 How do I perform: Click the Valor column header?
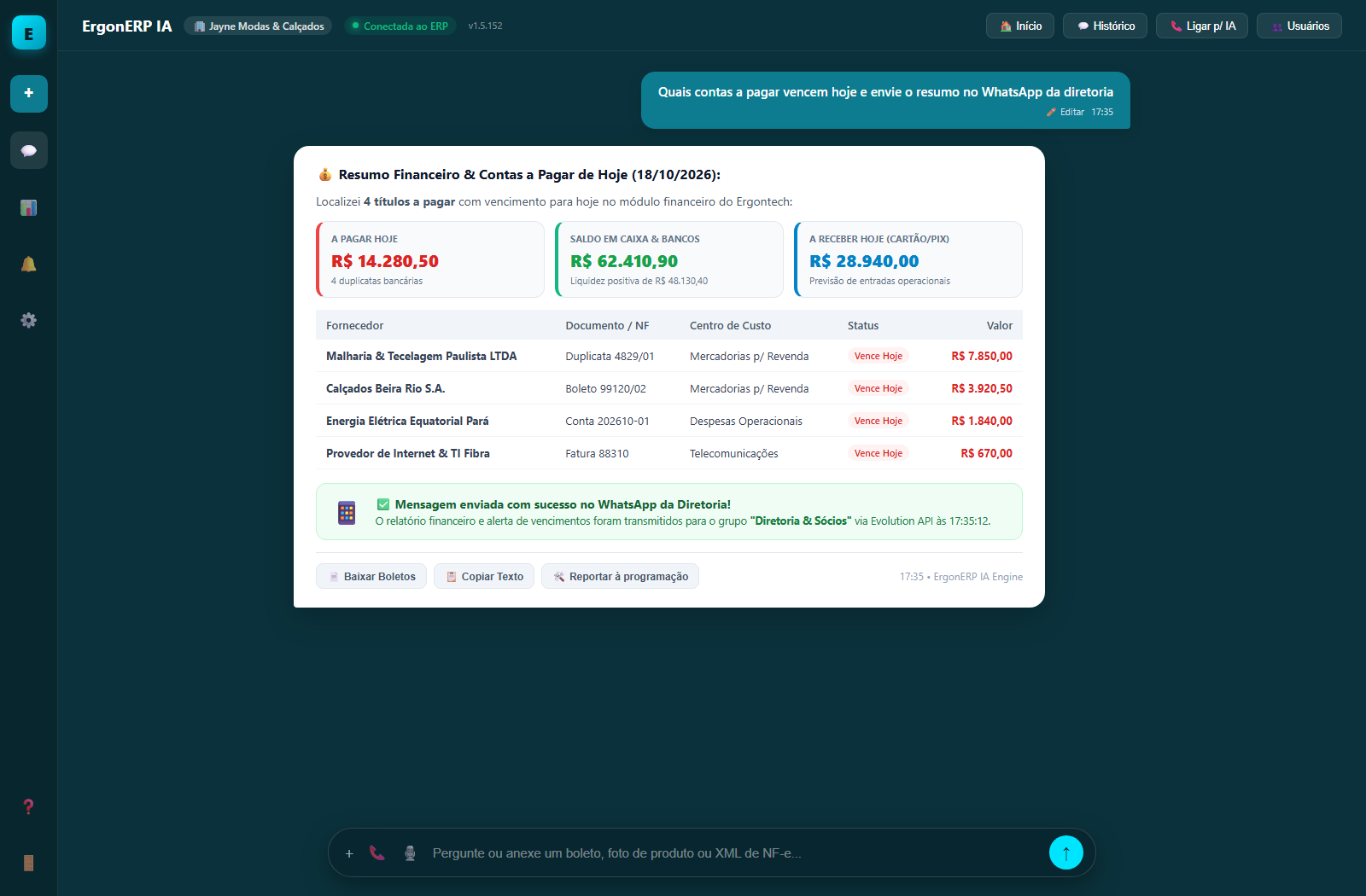[x=999, y=325]
